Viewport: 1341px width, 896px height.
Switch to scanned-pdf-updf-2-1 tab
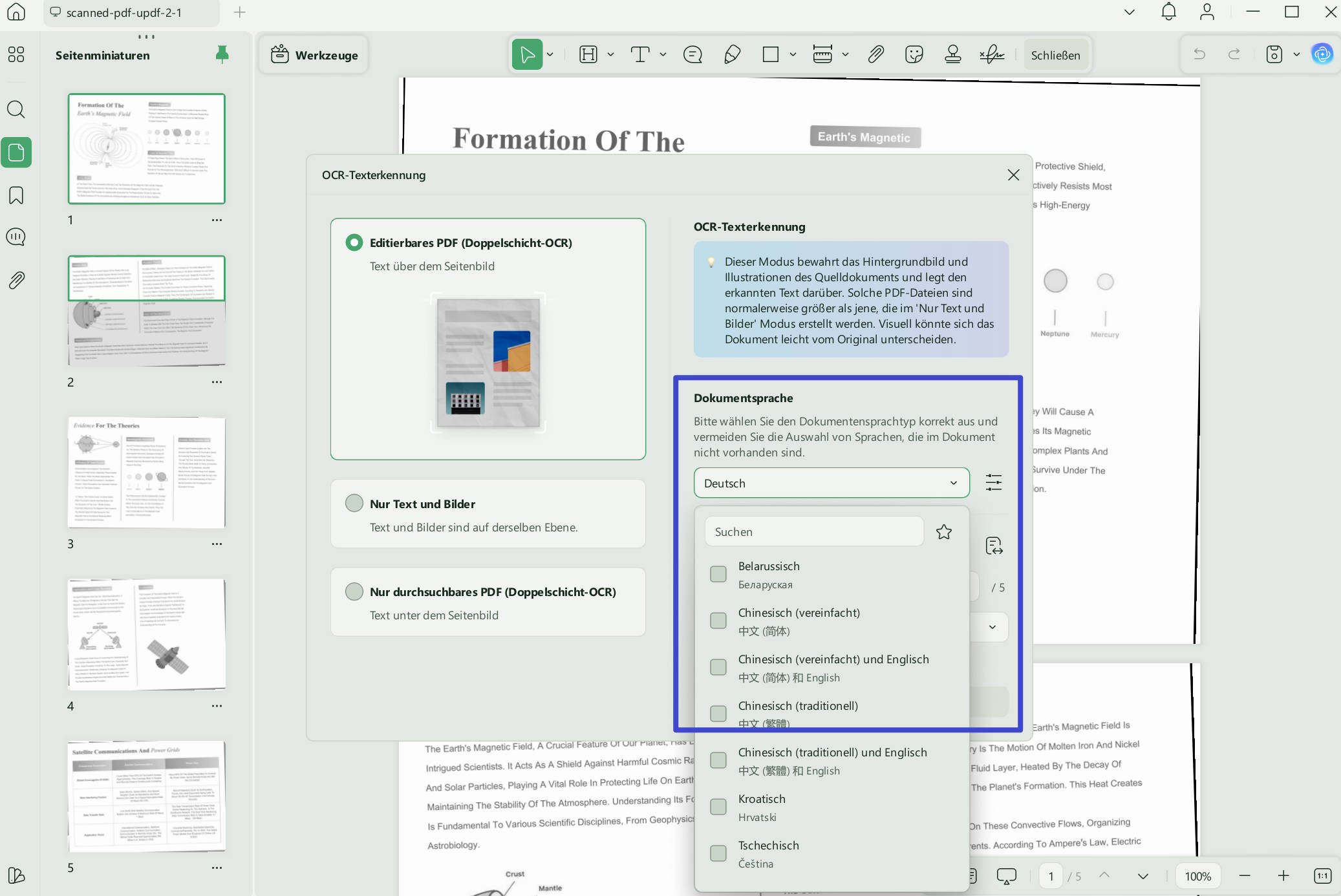(131, 12)
